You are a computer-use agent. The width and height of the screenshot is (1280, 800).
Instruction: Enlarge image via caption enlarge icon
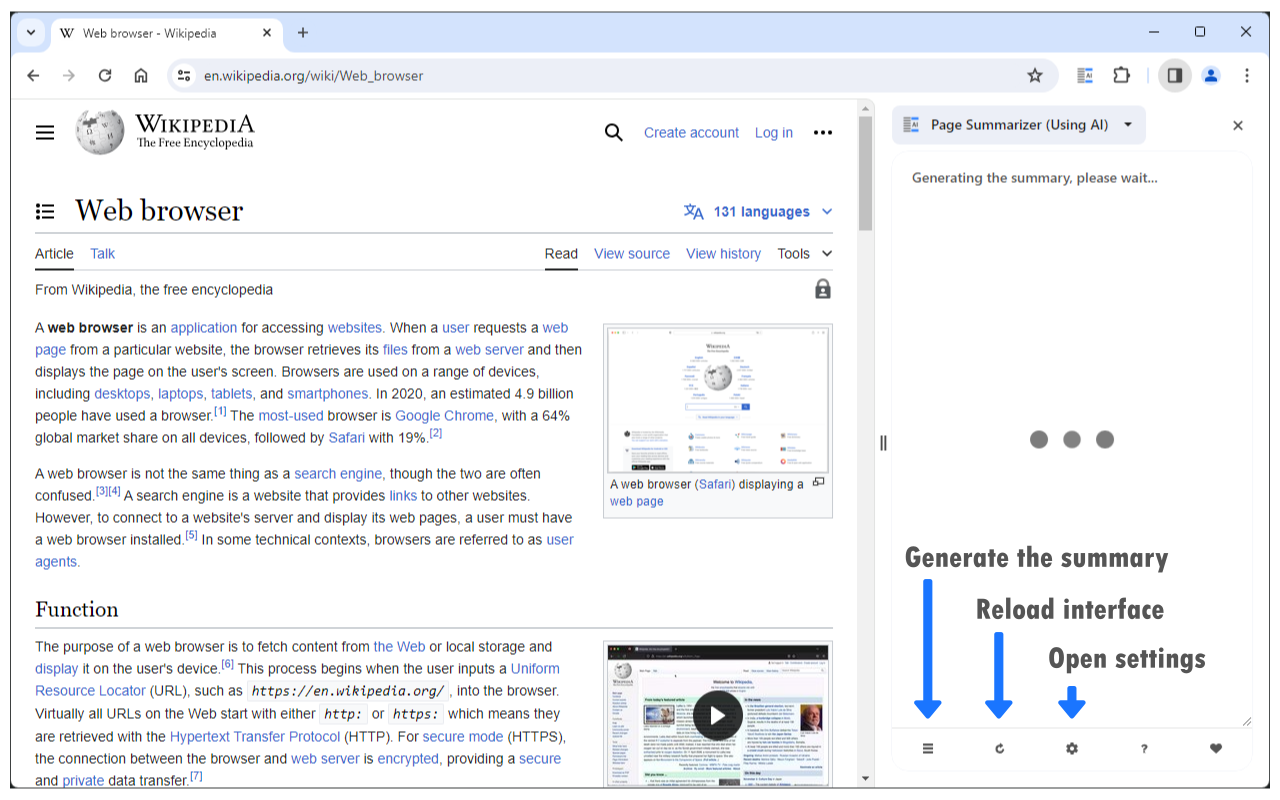click(818, 482)
